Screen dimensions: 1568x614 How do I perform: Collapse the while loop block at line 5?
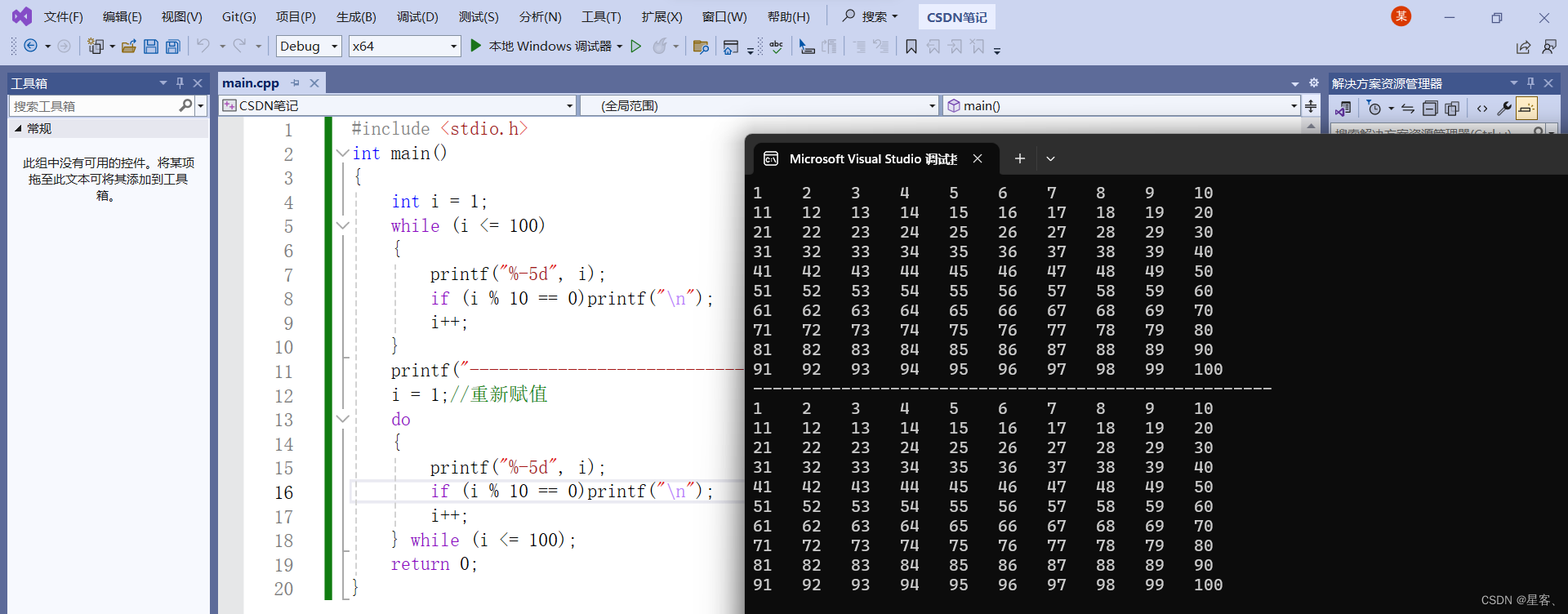click(x=343, y=225)
